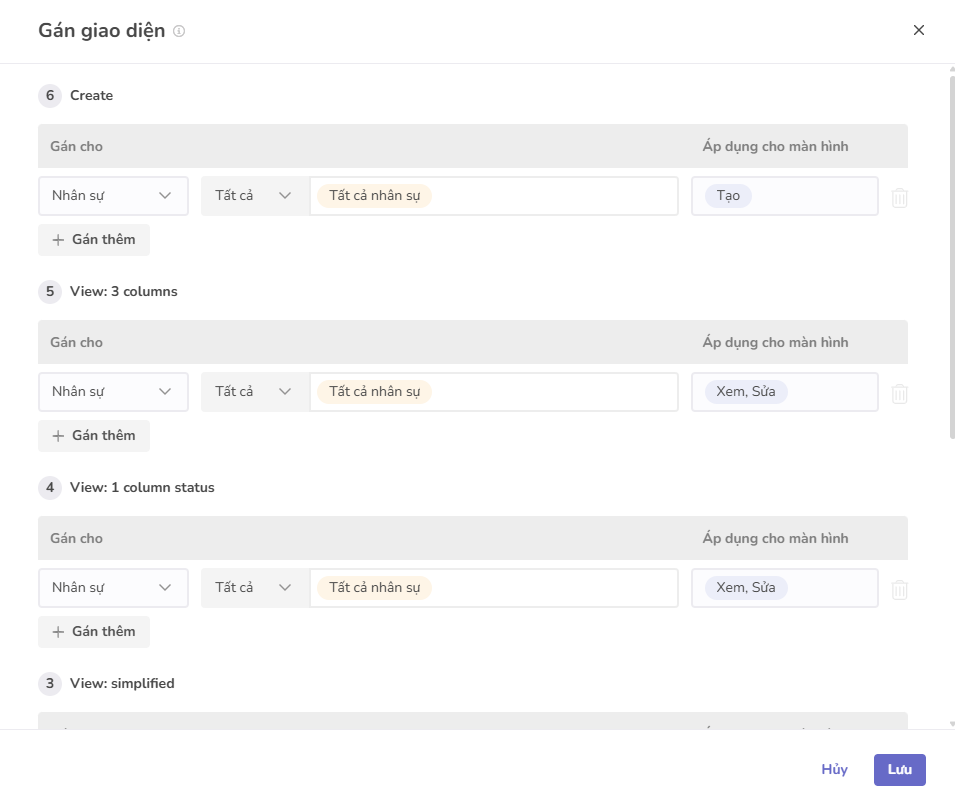The height and width of the screenshot is (807, 955).
Task: Click the Tạo screen field in Create section
Action: point(784,196)
